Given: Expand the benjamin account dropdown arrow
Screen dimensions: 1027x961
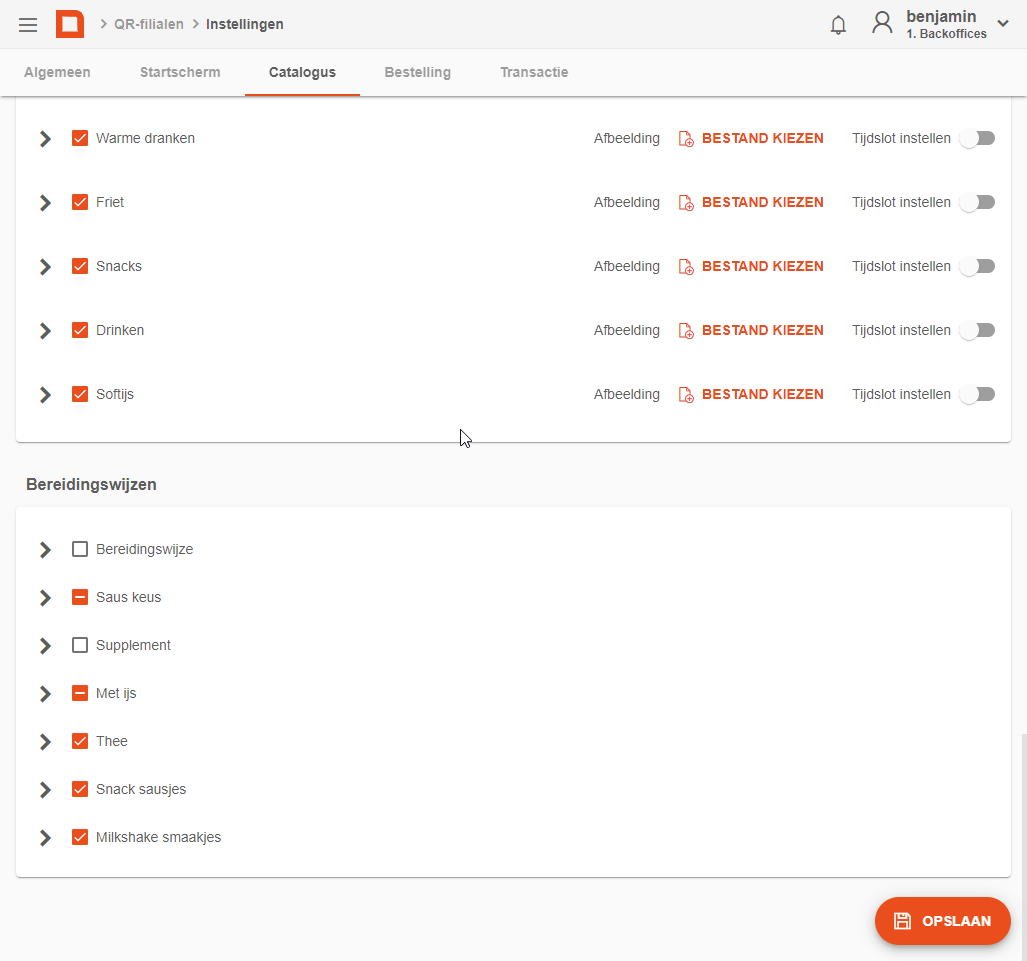Looking at the screenshot, I should coord(1003,24).
